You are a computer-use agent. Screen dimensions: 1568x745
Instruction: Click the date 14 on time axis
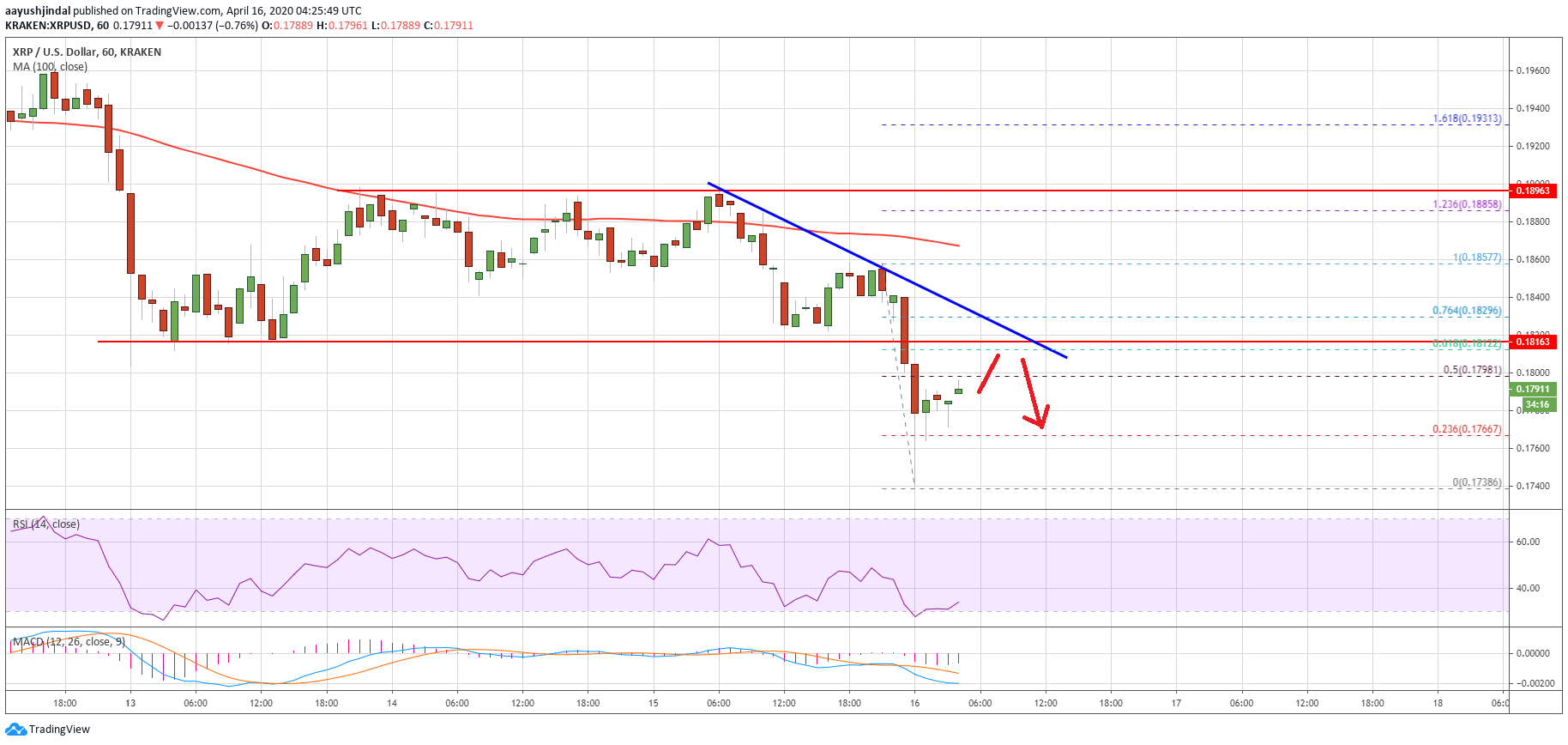tap(392, 703)
